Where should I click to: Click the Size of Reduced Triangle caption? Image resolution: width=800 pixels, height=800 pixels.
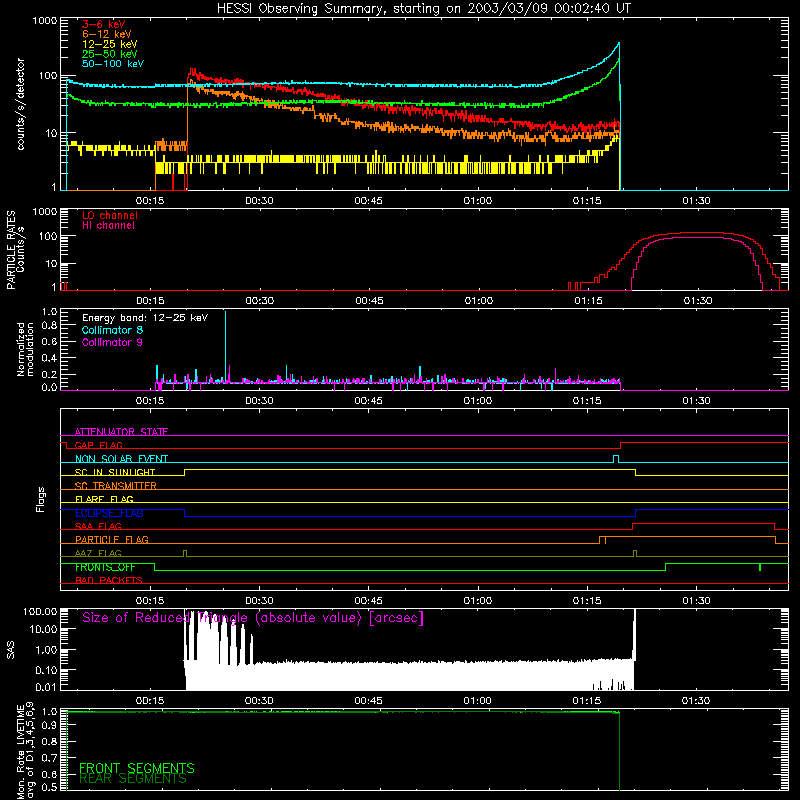coord(253,618)
